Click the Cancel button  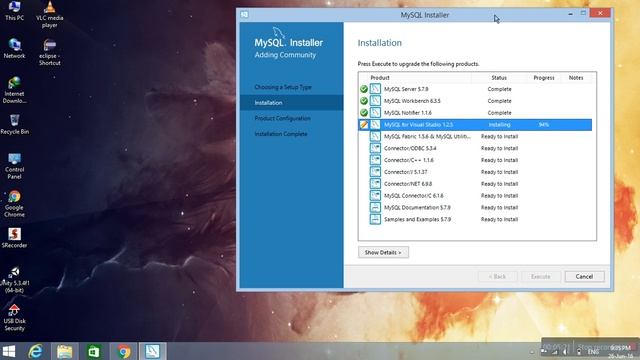pyautogui.click(x=584, y=276)
